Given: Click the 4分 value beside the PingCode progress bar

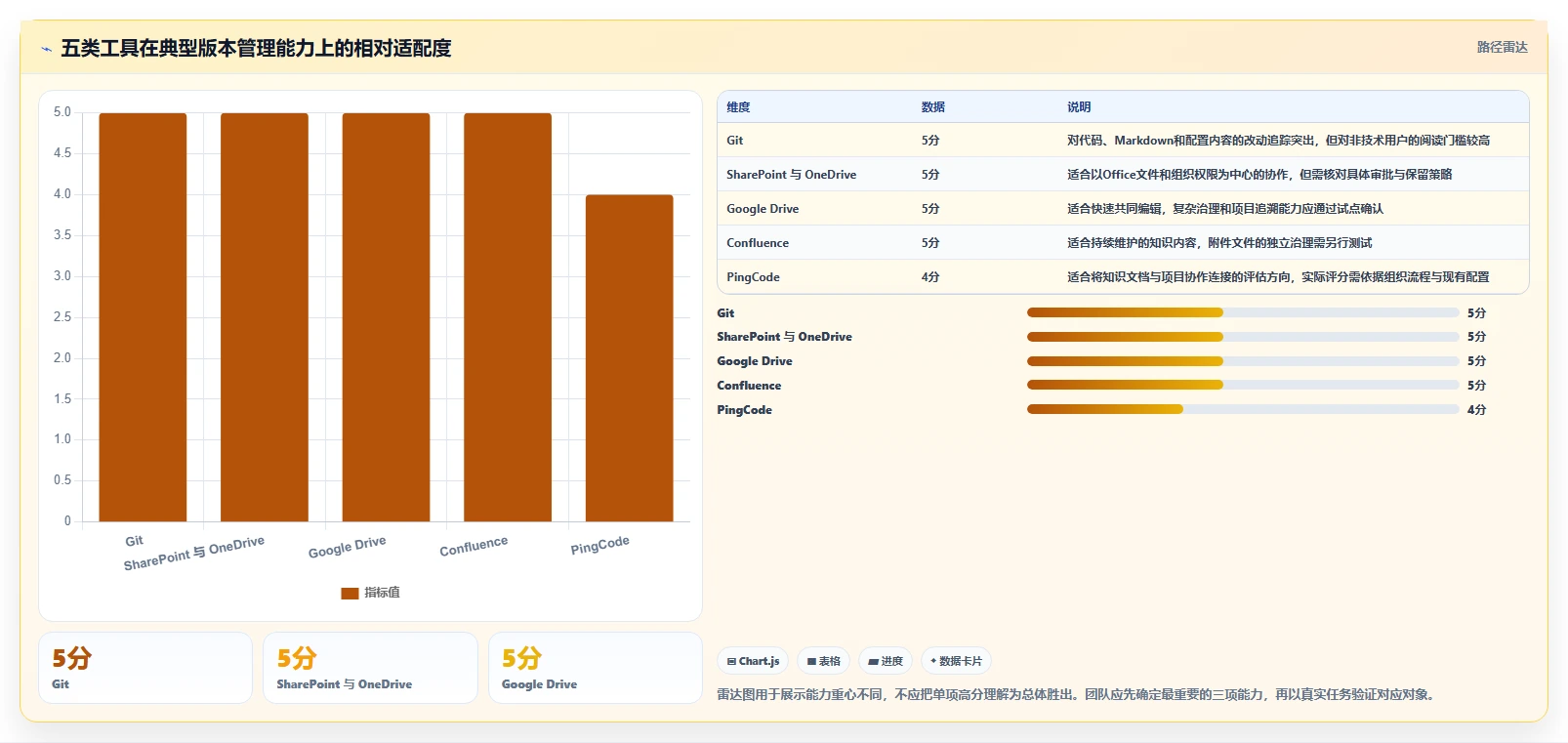Looking at the screenshot, I should tap(1476, 410).
